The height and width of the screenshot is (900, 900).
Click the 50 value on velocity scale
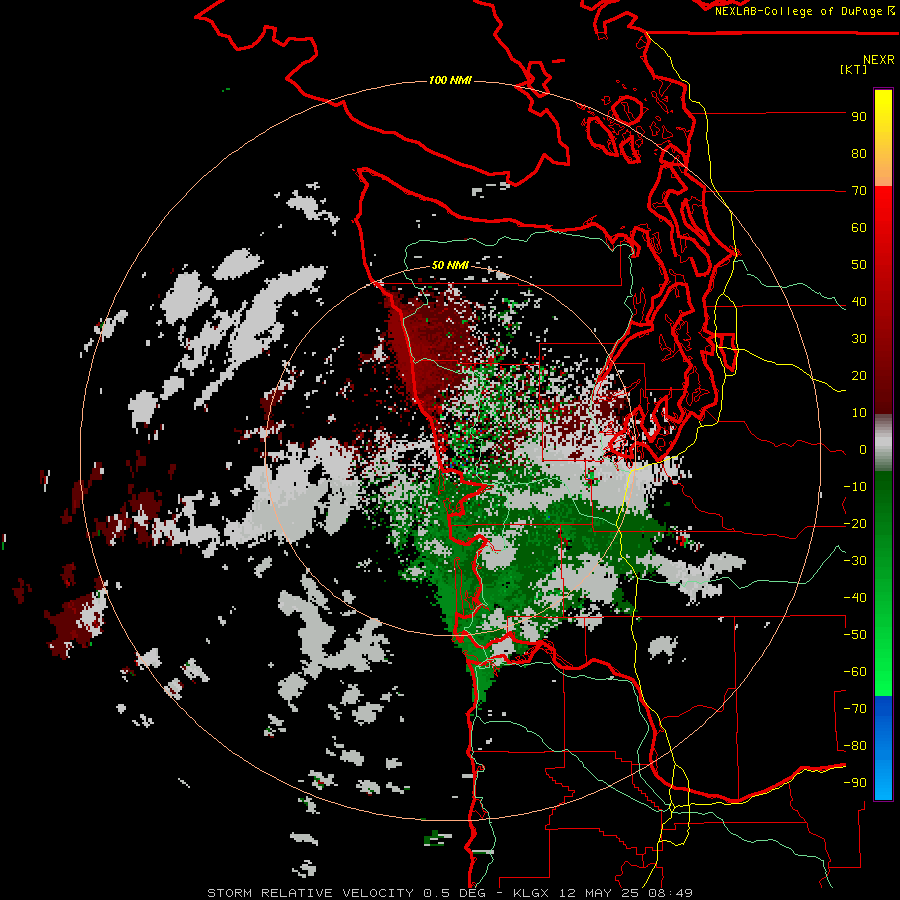[x=859, y=265]
